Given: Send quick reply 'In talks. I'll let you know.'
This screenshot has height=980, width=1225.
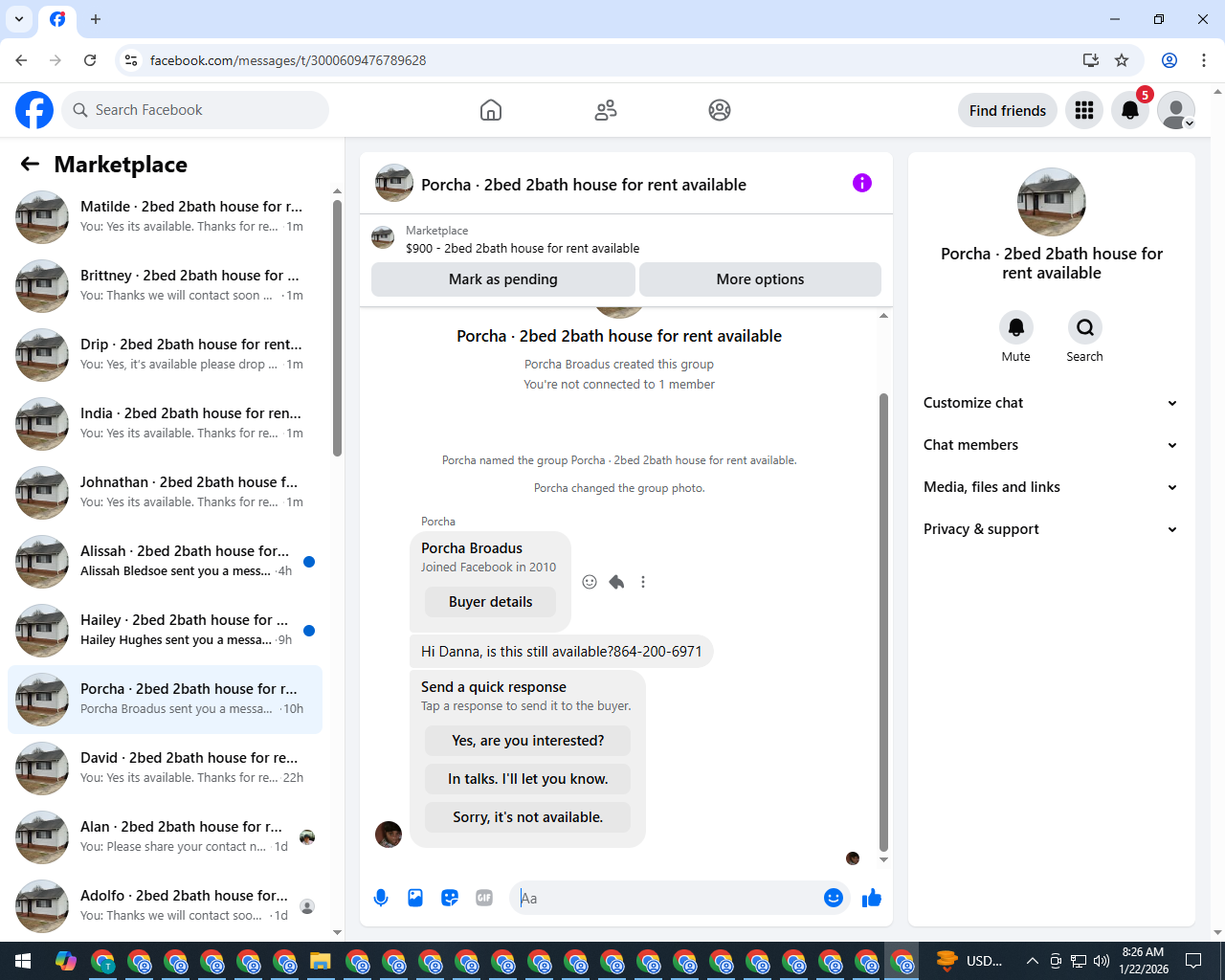Looking at the screenshot, I should (x=527, y=779).
